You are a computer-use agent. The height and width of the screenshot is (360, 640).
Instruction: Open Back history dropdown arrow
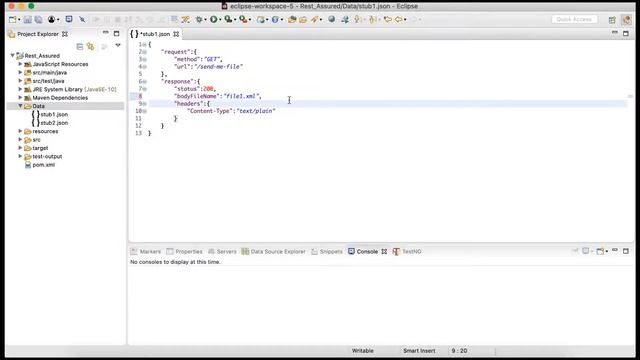pyautogui.click(x=405, y=20)
